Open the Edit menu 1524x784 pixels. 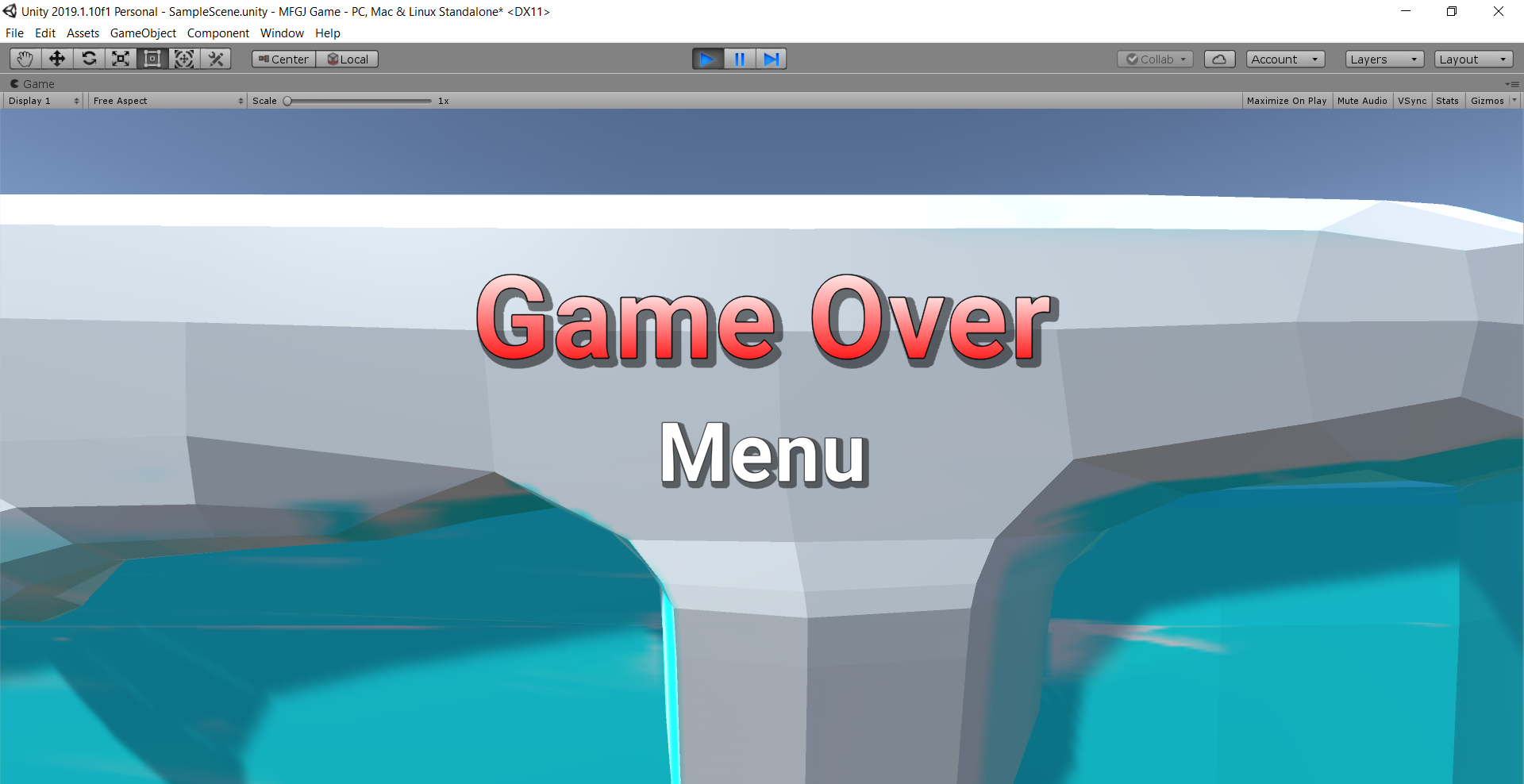pos(45,33)
